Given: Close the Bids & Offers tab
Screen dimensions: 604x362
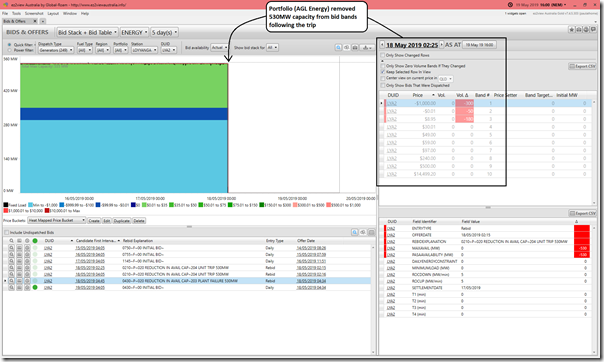Looking at the screenshot, I should point(35,21).
